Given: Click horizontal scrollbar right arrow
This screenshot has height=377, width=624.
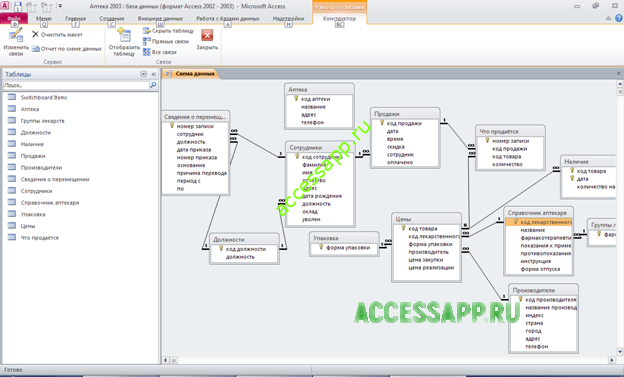Looking at the screenshot, I should click(612, 360).
